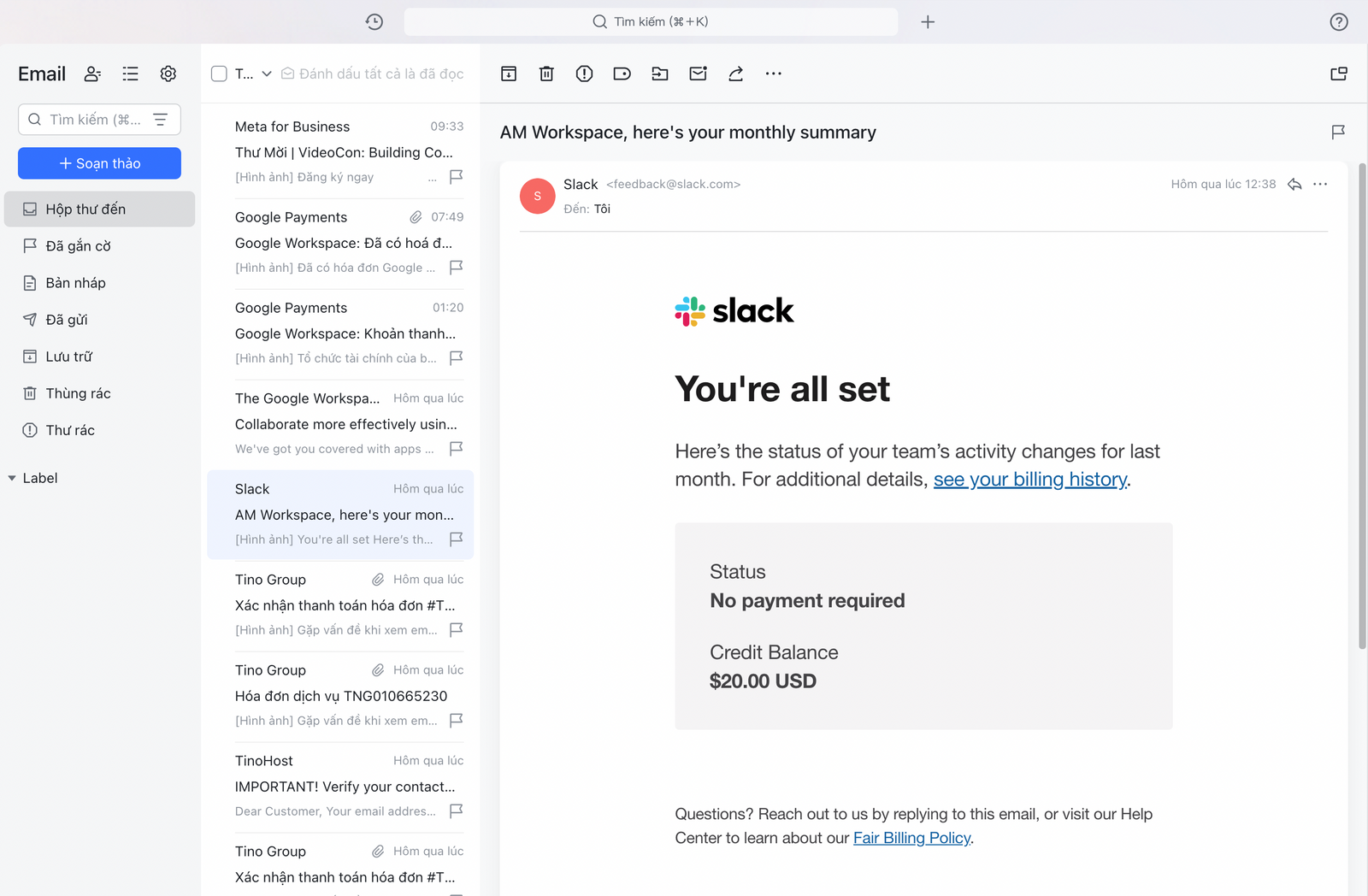The height and width of the screenshot is (896, 1368).
Task: Click the trash icon to delete email
Action: coord(546,74)
